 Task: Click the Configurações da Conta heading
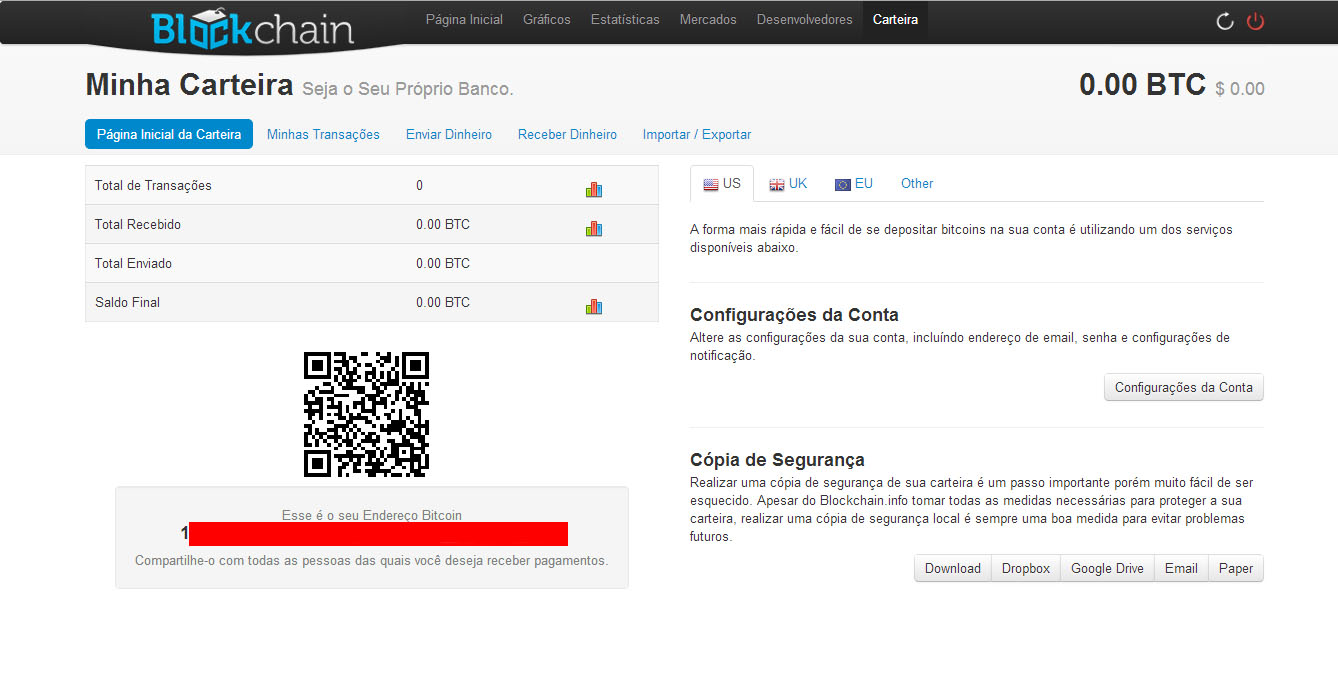[x=794, y=315]
